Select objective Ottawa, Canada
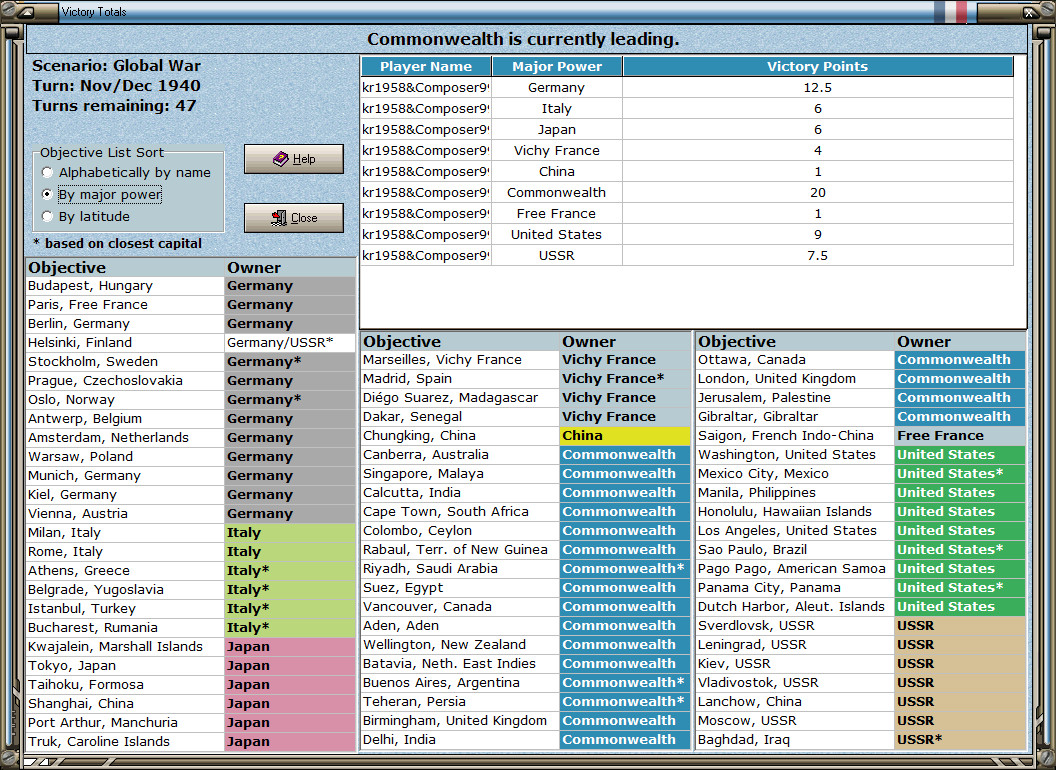The image size is (1056, 770). [795, 360]
